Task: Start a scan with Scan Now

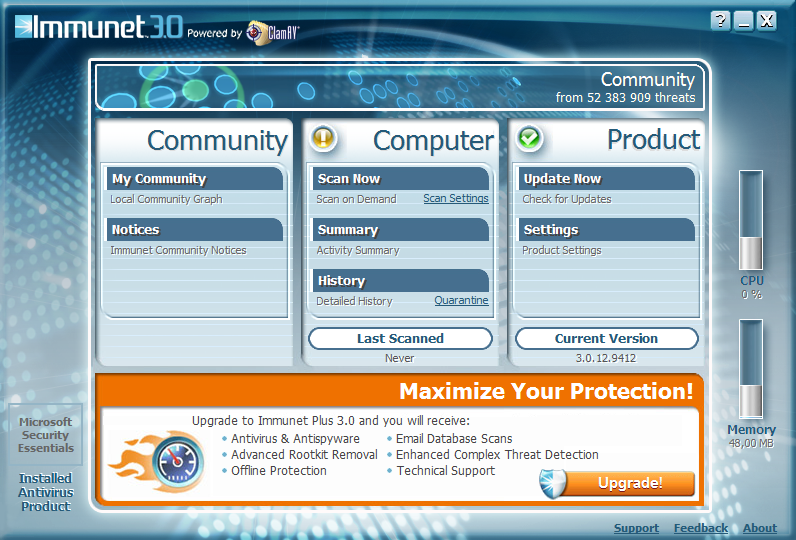Action: point(401,179)
